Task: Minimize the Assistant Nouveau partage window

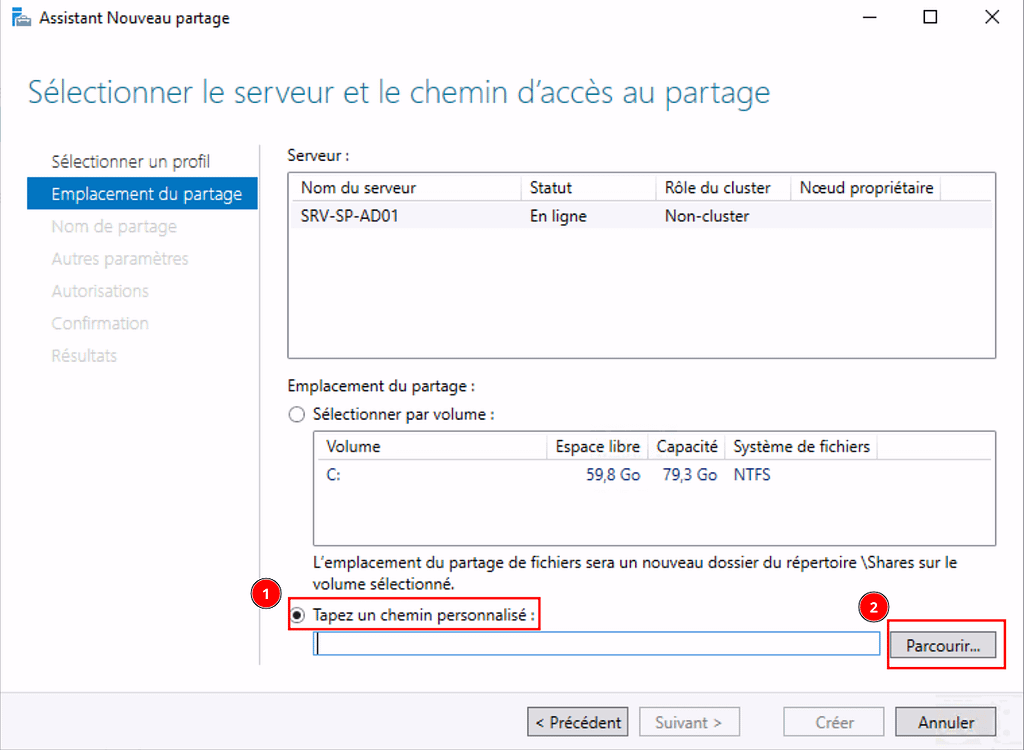Action: click(868, 18)
